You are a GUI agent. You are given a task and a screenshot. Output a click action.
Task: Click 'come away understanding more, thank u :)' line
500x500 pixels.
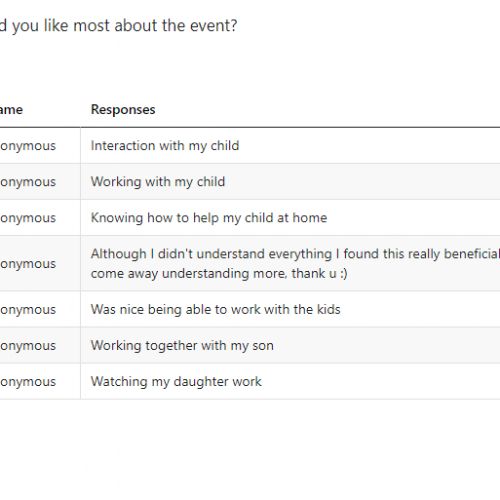219,274
